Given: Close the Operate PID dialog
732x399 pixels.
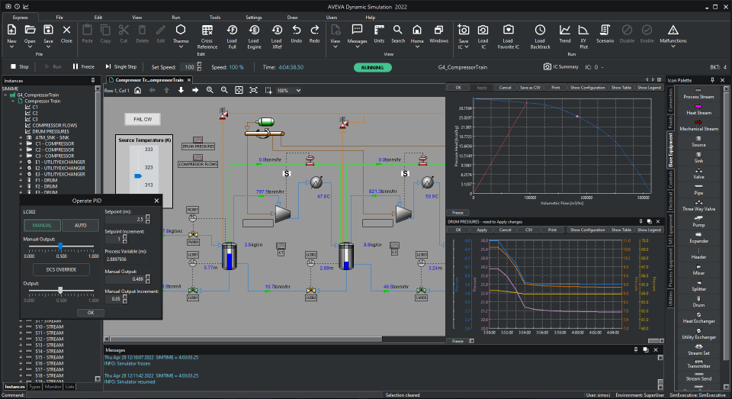Looking at the screenshot, I should click(x=156, y=201).
